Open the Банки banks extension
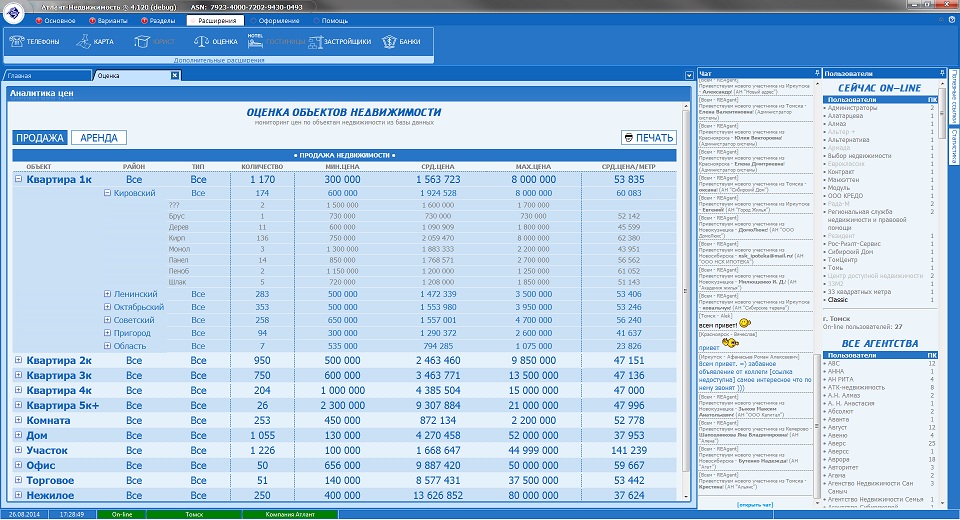The height and width of the screenshot is (520, 960). coord(401,42)
